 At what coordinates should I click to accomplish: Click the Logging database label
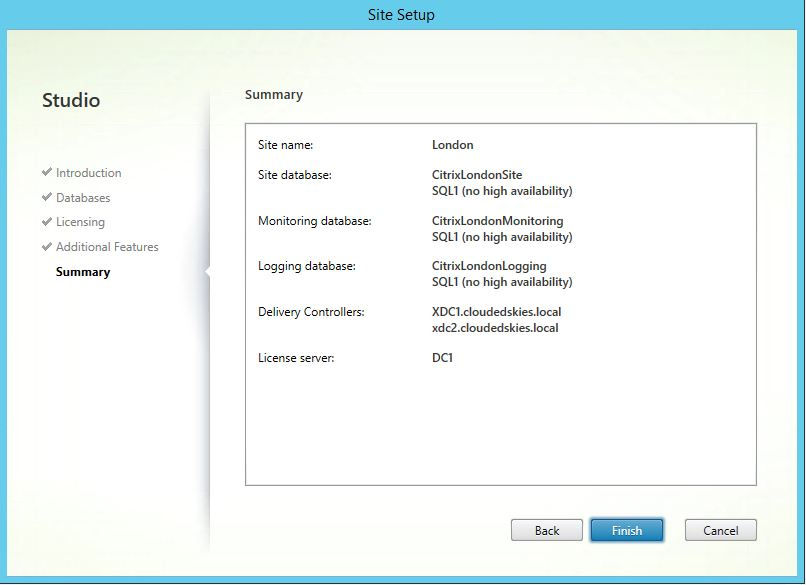point(306,266)
